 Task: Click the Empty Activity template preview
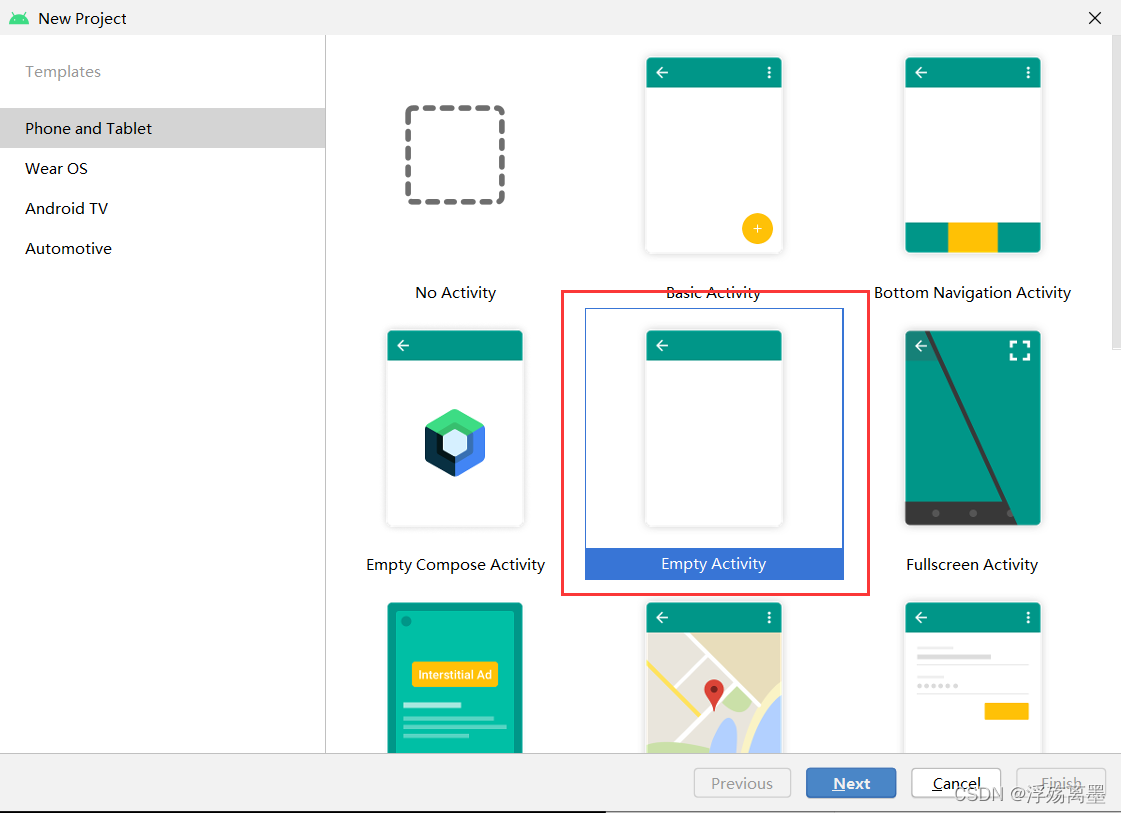click(x=713, y=428)
